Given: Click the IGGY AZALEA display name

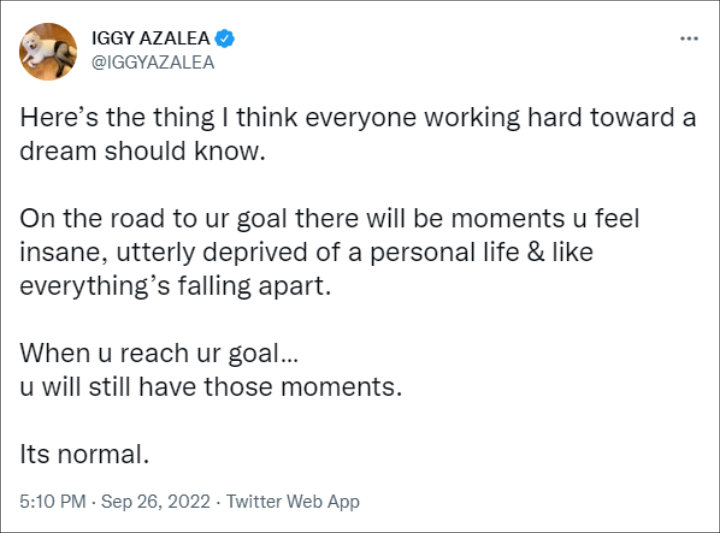Looking at the screenshot, I should (151, 38).
